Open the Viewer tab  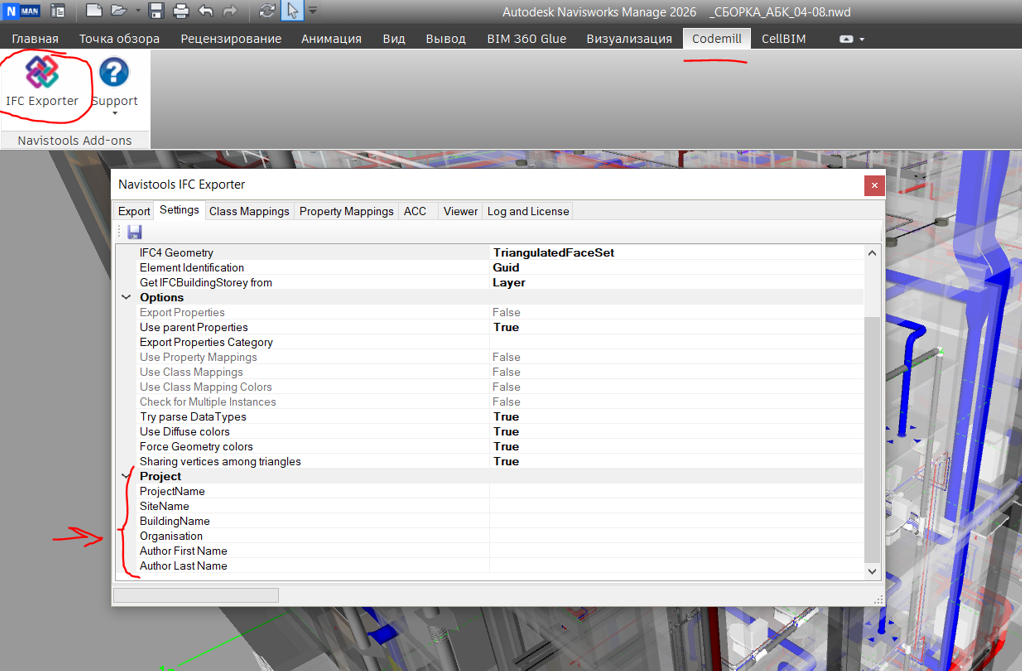tap(460, 211)
